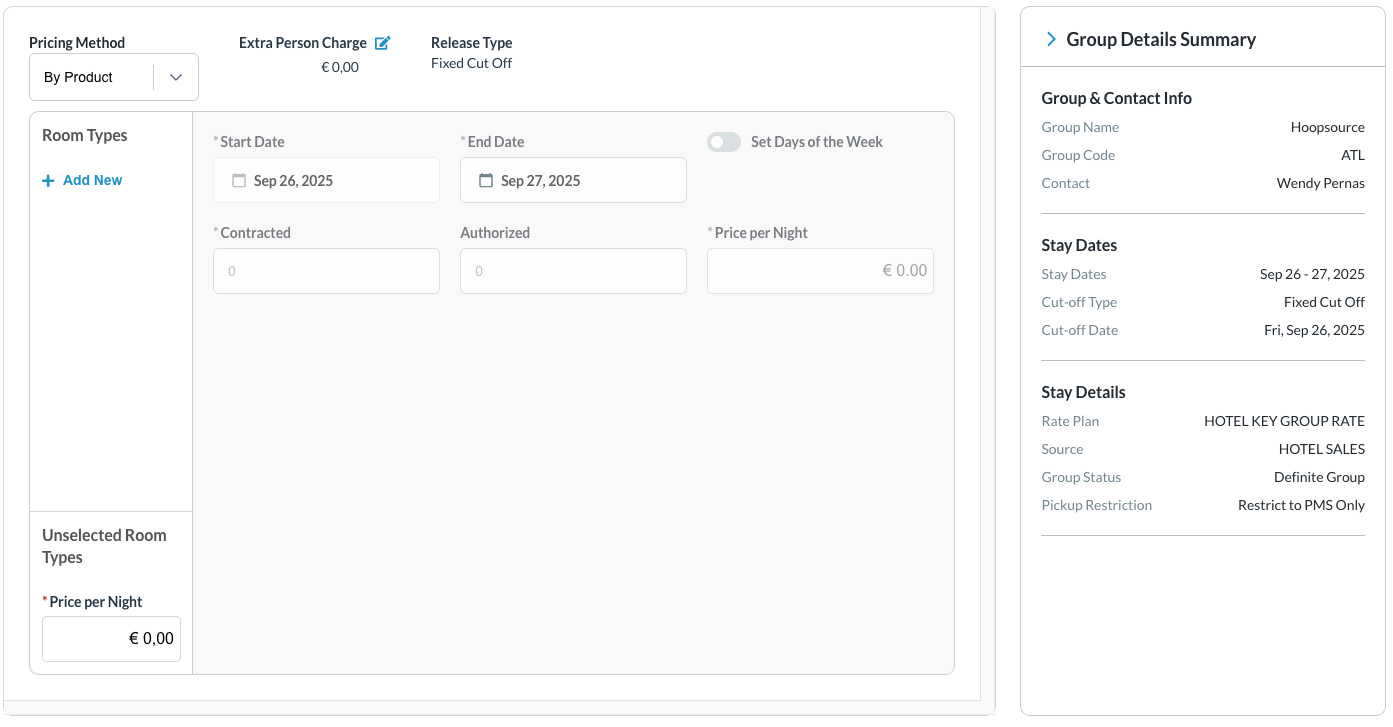1393x727 pixels.
Task: Focus the Authorized rooms input
Action: [573, 271]
